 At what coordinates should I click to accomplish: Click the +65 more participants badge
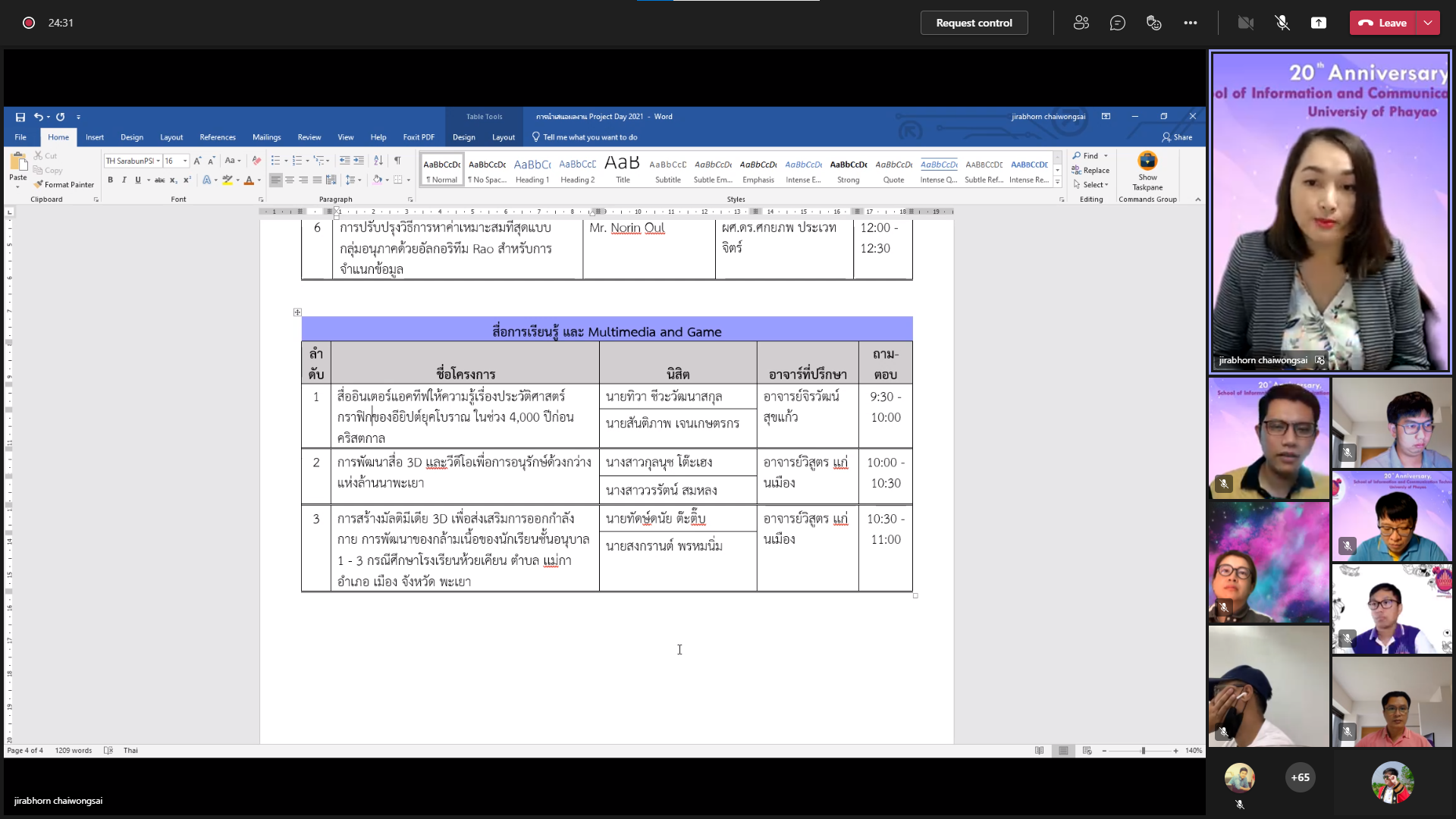tap(1301, 778)
